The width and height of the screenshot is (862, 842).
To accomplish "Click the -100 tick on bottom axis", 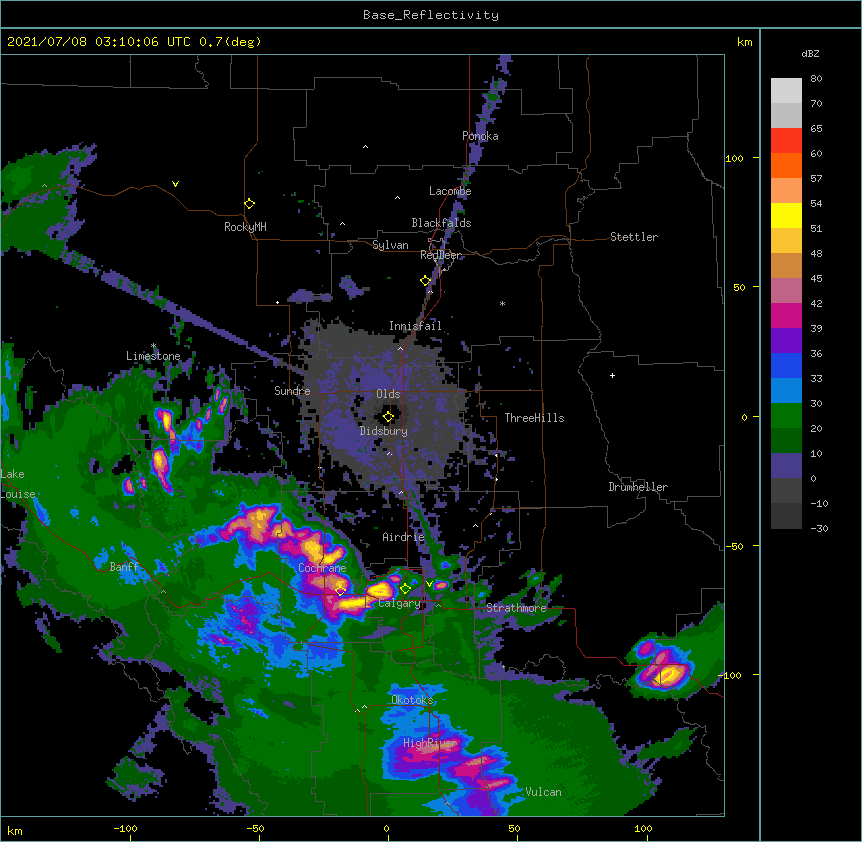I will tap(125, 828).
